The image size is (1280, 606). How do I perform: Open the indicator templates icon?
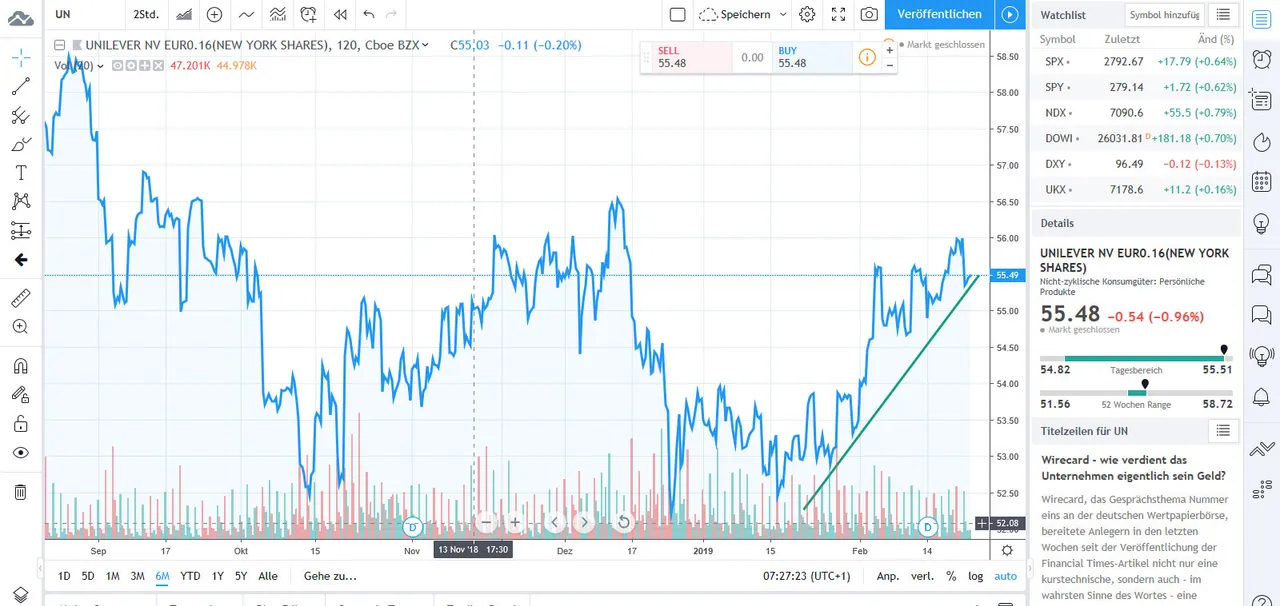click(x=278, y=14)
